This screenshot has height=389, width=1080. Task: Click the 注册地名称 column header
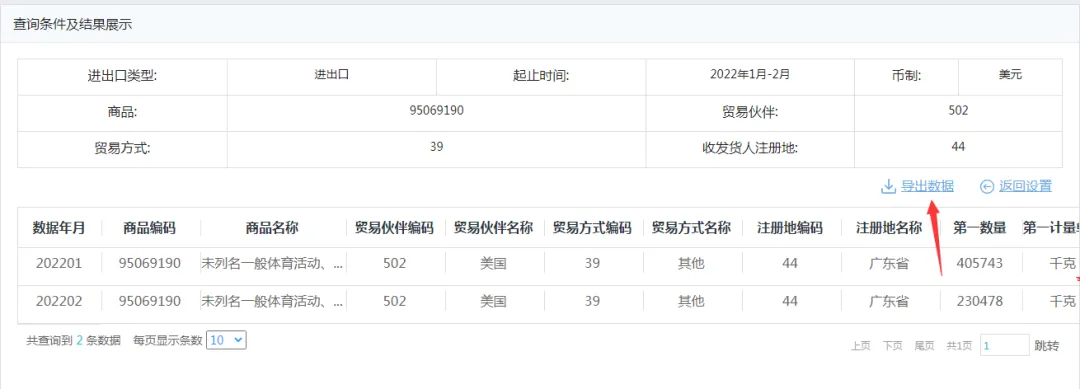coord(889,228)
